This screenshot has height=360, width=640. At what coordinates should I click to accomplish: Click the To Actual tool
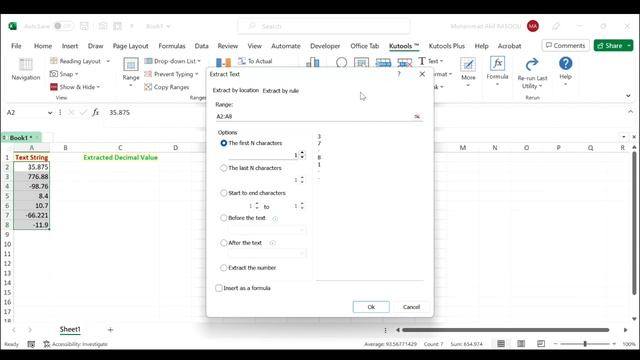255,61
